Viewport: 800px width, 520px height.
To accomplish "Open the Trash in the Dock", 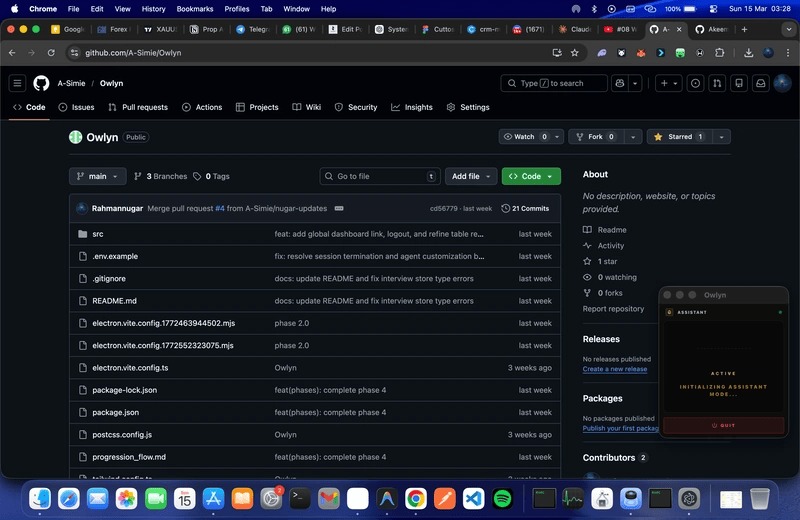I will click(760, 499).
